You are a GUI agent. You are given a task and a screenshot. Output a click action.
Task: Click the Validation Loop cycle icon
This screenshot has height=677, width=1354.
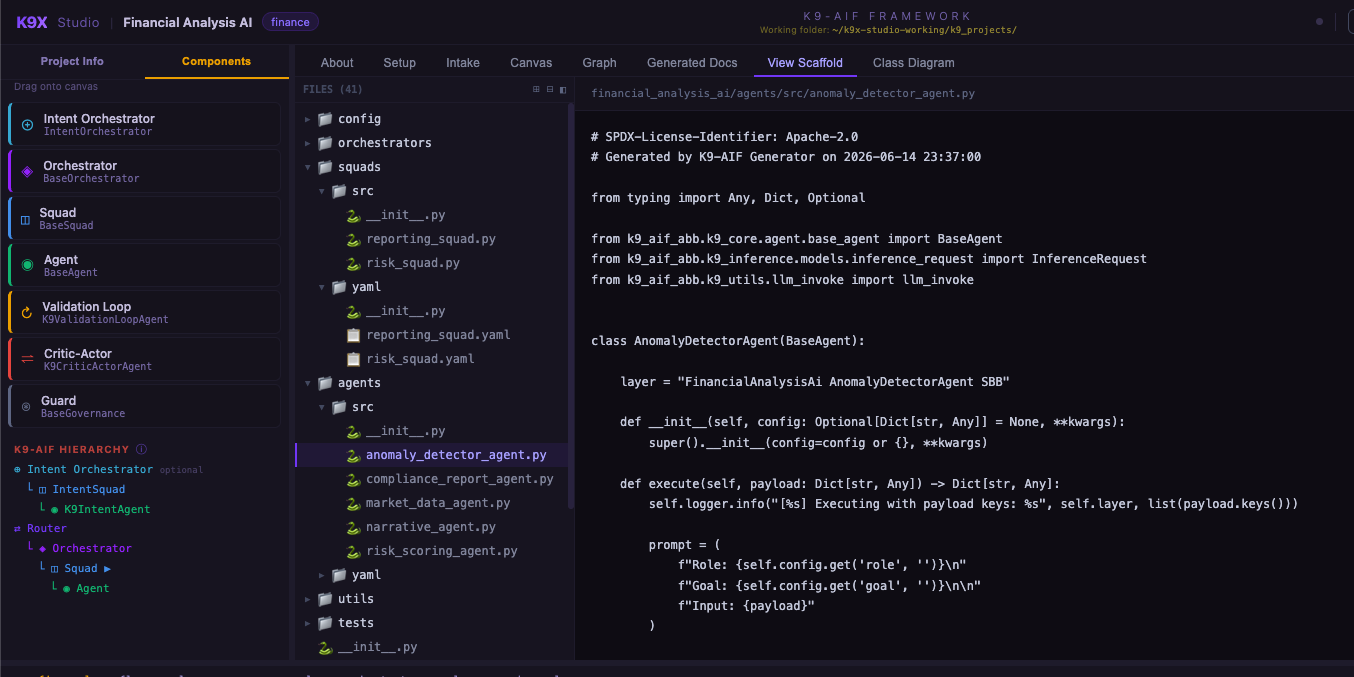27,313
